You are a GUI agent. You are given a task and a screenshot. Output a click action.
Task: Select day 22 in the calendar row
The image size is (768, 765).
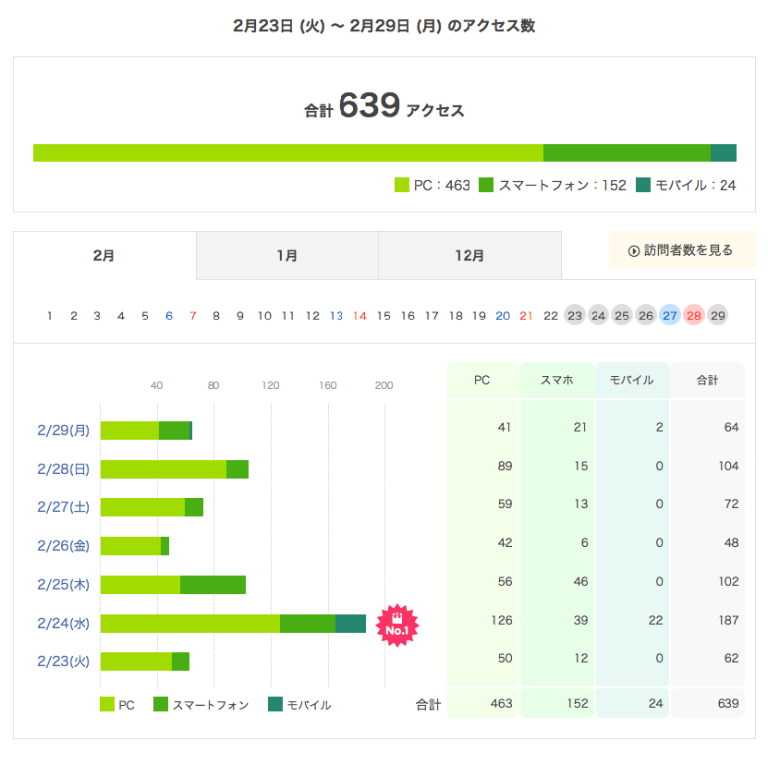(551, 316)
